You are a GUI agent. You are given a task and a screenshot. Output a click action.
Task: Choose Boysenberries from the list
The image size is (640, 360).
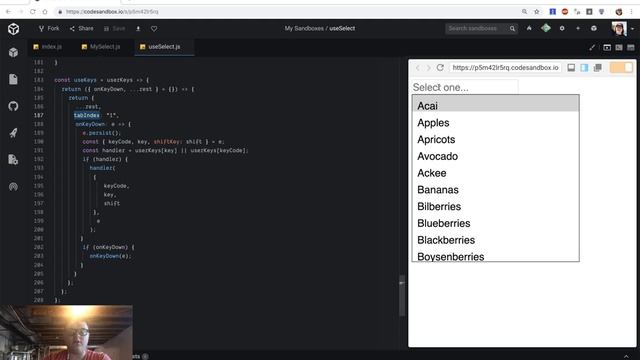[x=496, y=256]
